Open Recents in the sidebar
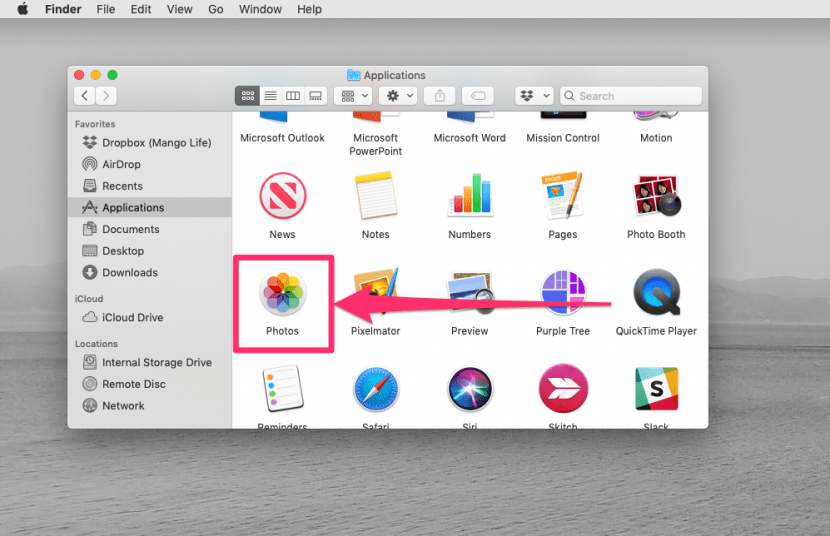This screenshot has width=830, height=536. tap(149, 186)
